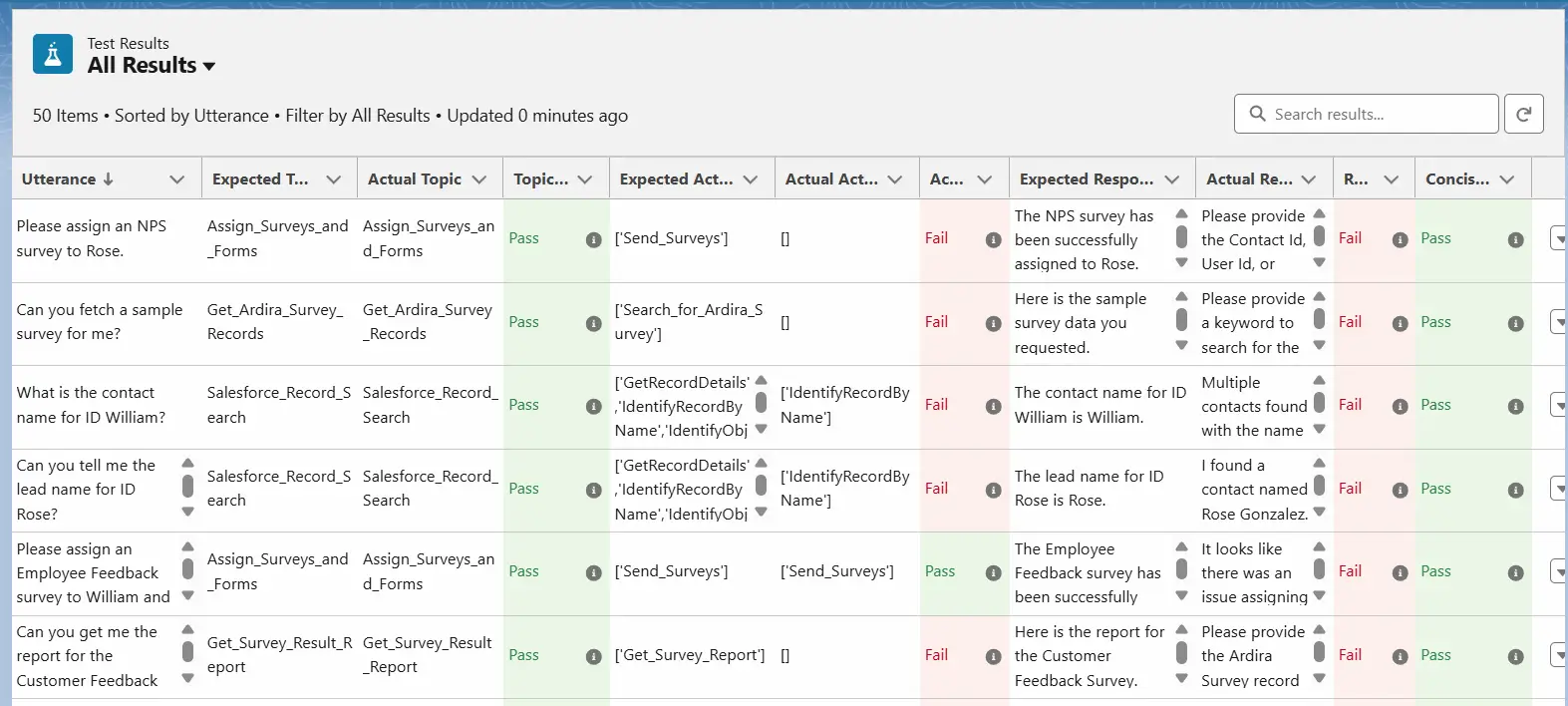Open the Expected Response column menu chevron
This screenshot has width=1568, height=706.
1172,179
